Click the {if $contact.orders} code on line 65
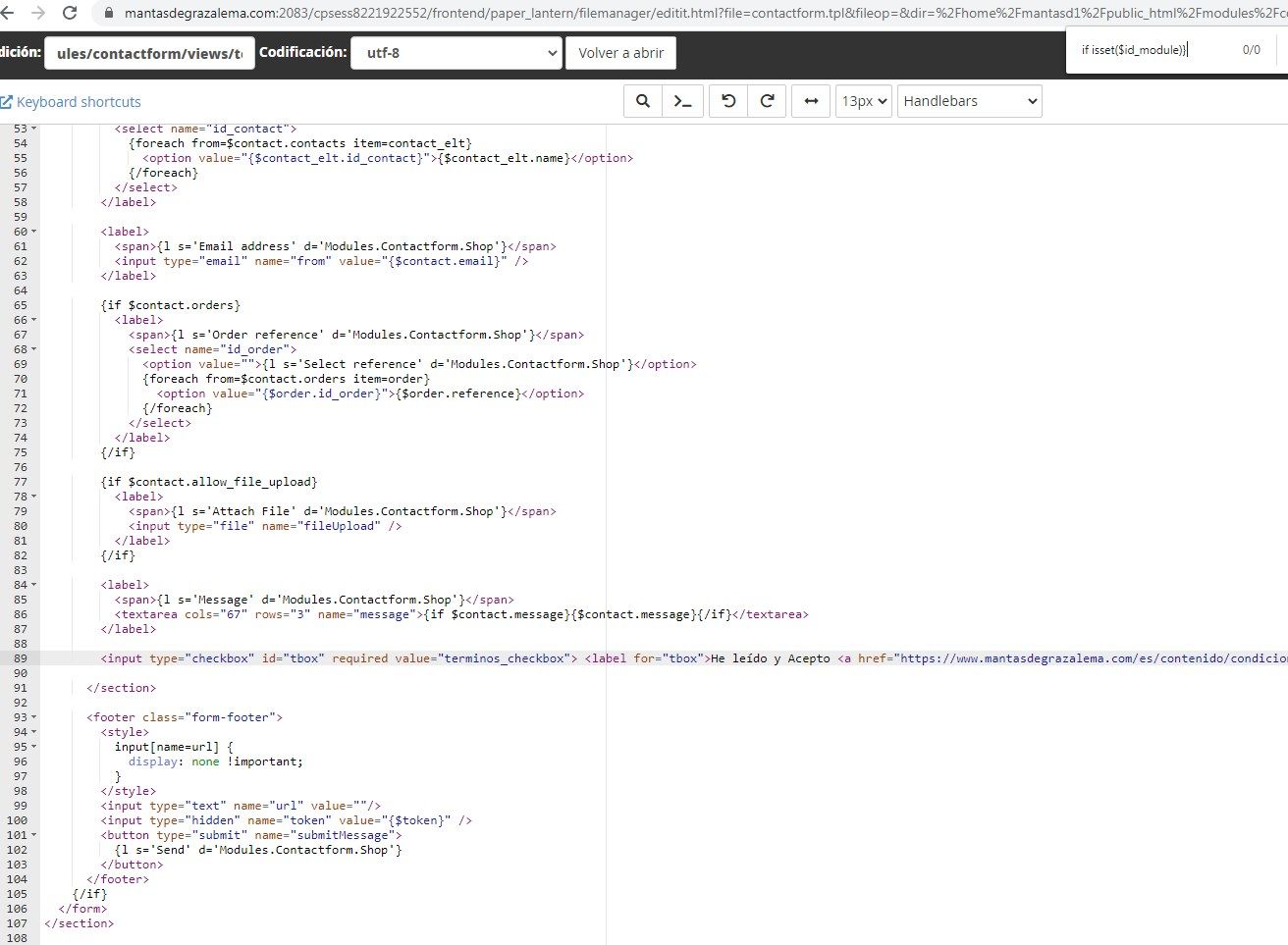Image resolution: width=1288 pixels, height=945 pixels. coord(170,305)
